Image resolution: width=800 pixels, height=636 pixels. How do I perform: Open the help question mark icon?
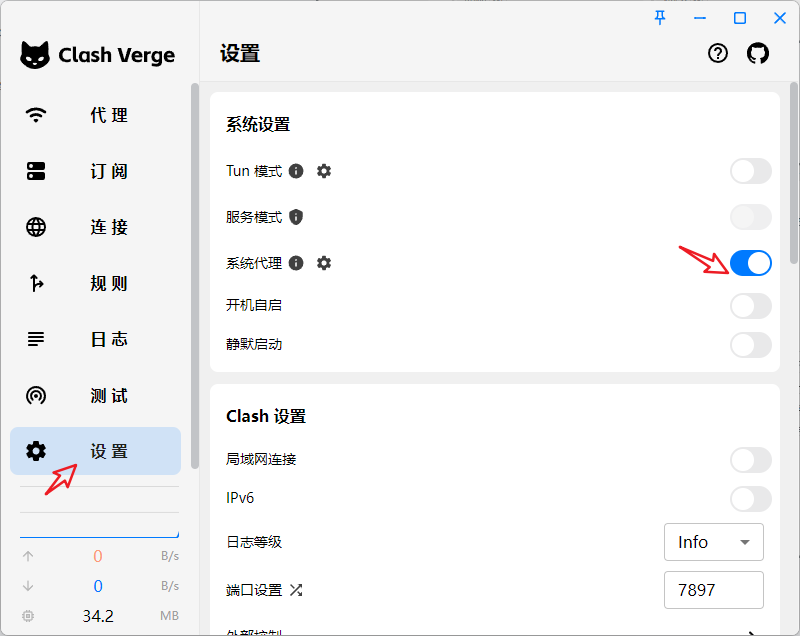[718, 54]
